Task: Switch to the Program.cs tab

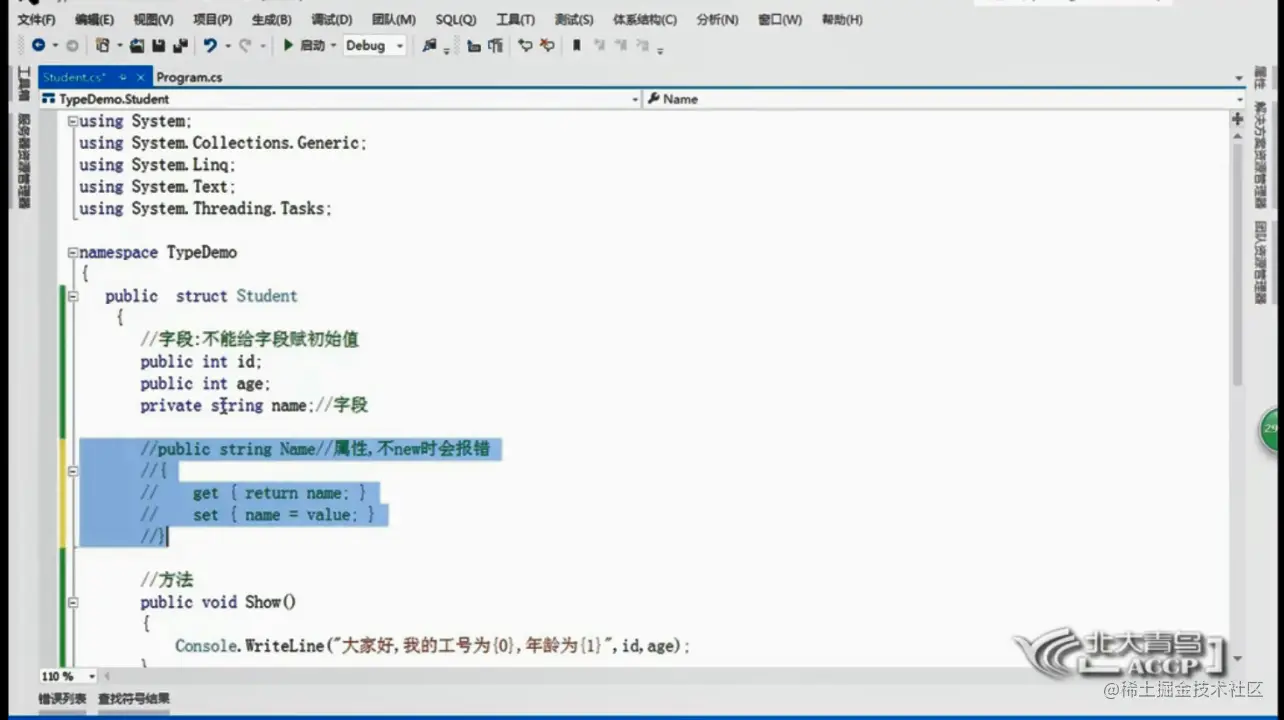Action: (x=189, y=77)
